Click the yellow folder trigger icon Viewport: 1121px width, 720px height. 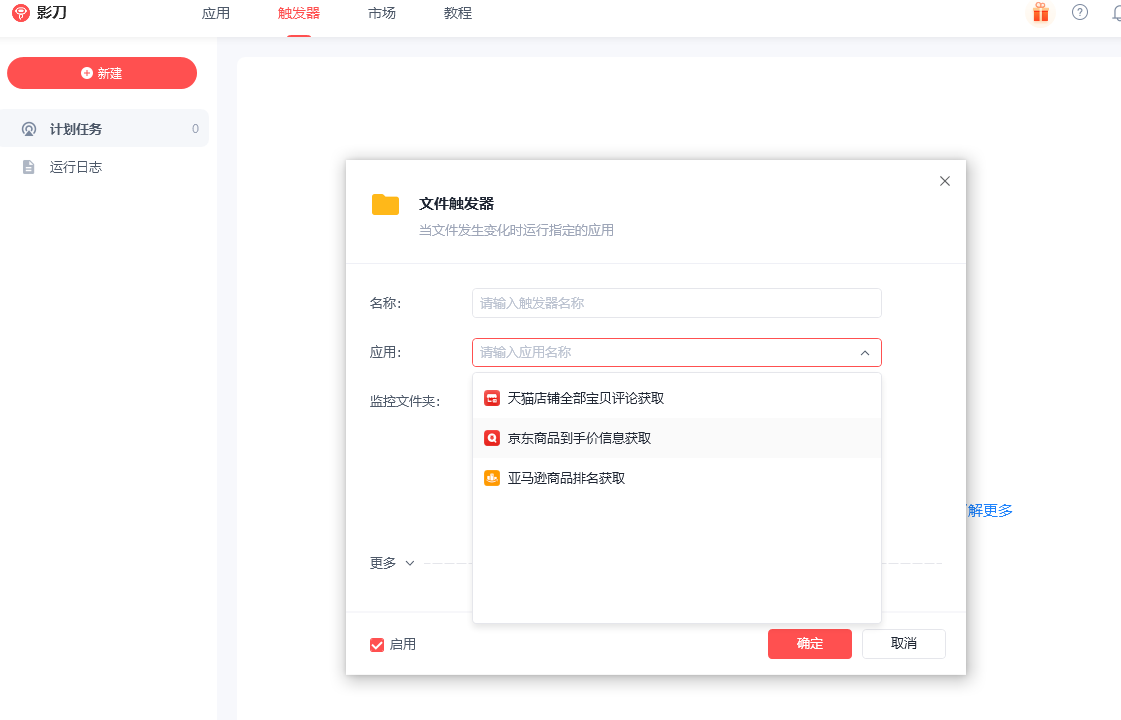click(385, 204)
